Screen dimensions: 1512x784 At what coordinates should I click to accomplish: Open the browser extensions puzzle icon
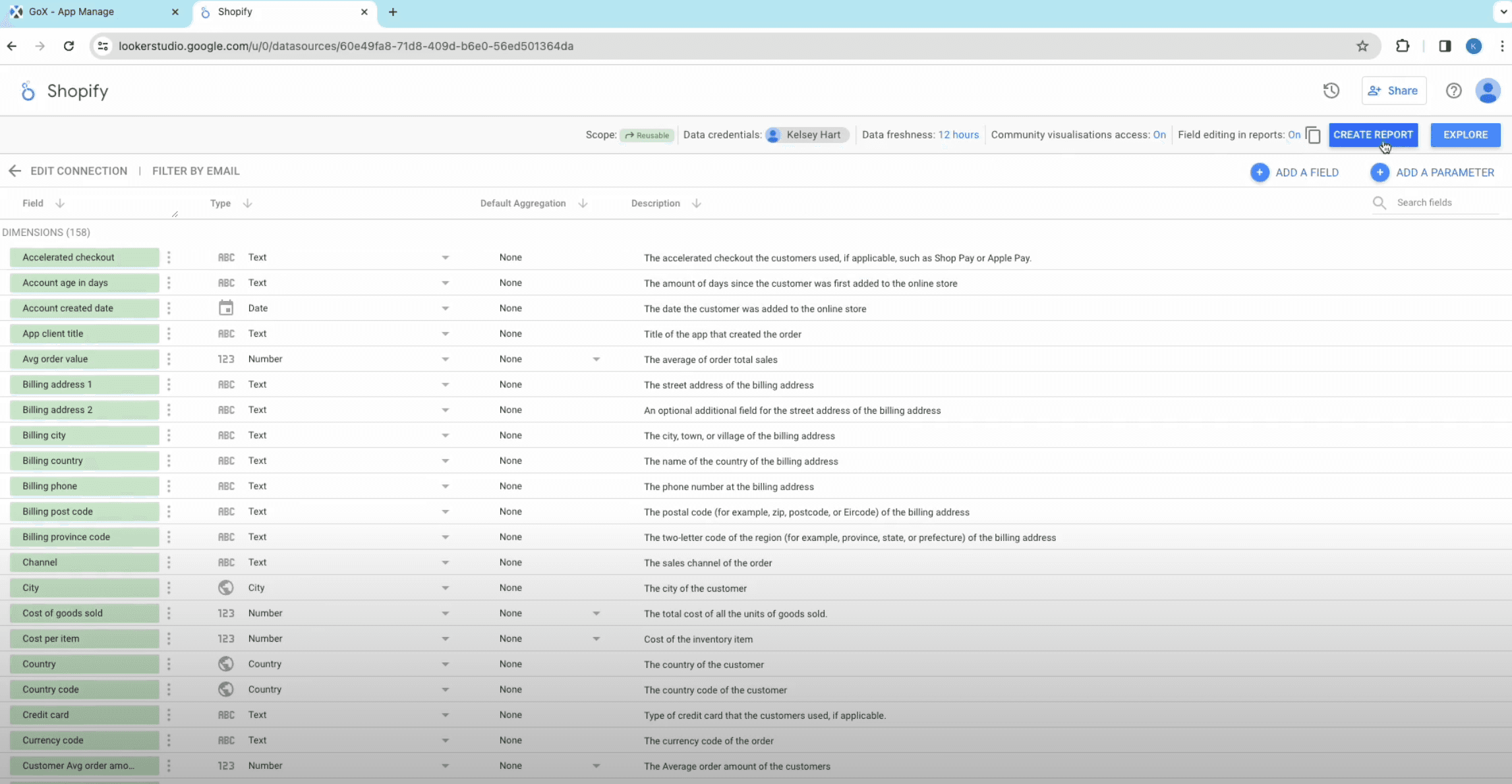click(1403, 46)
